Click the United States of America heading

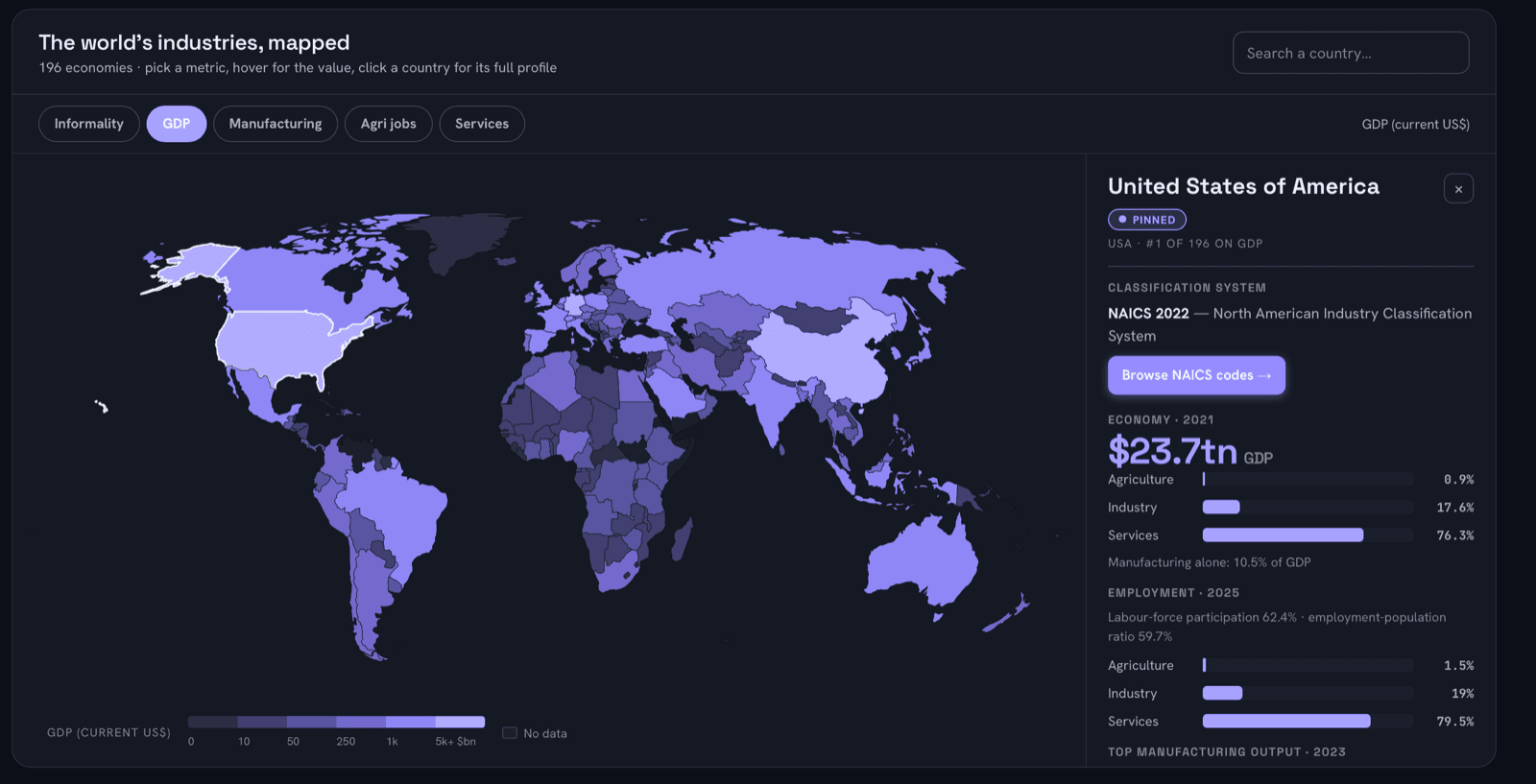(1243, 186)
